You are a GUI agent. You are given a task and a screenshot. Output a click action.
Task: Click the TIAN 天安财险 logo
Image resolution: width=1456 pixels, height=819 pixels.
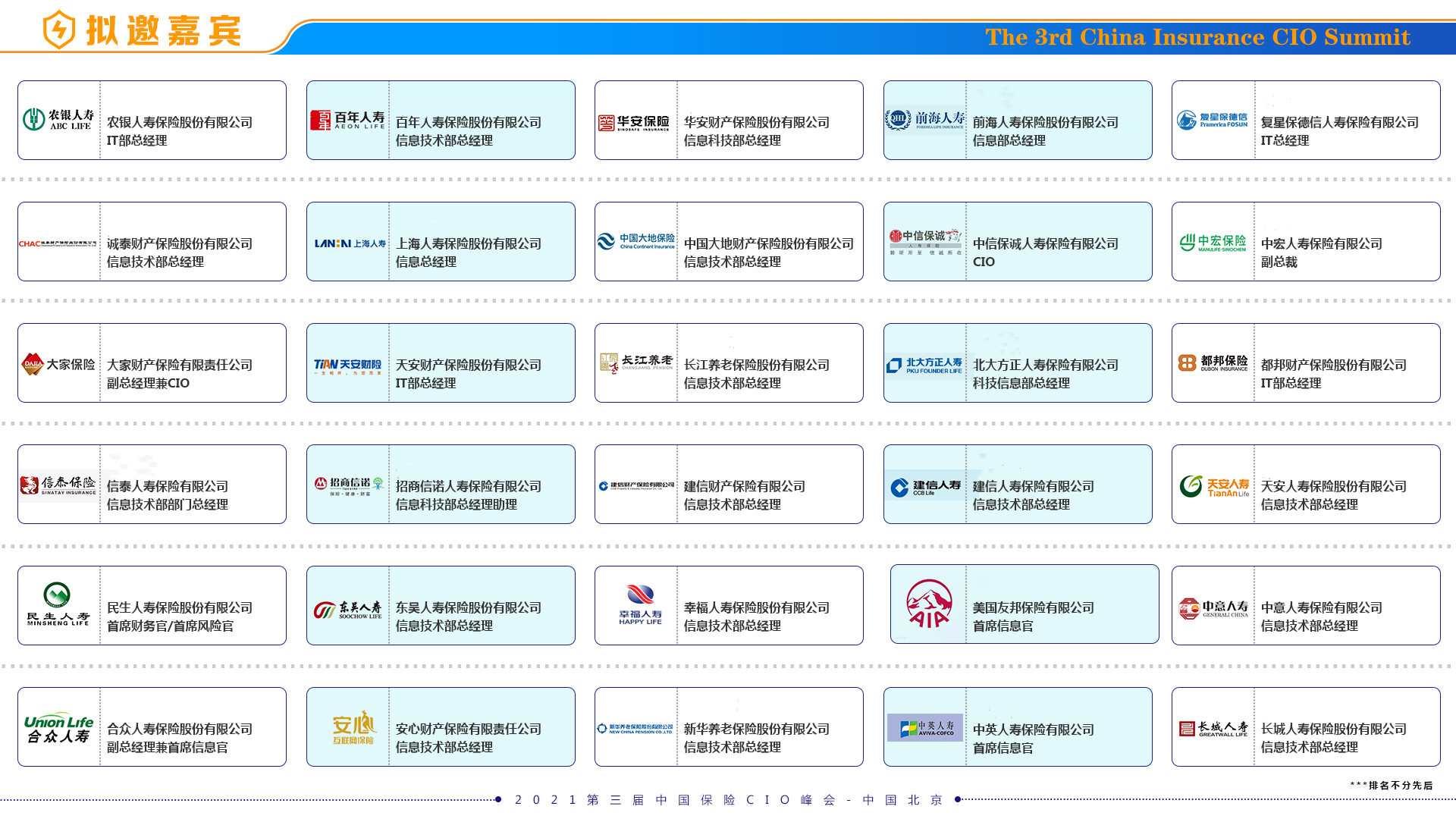(347, 366)
